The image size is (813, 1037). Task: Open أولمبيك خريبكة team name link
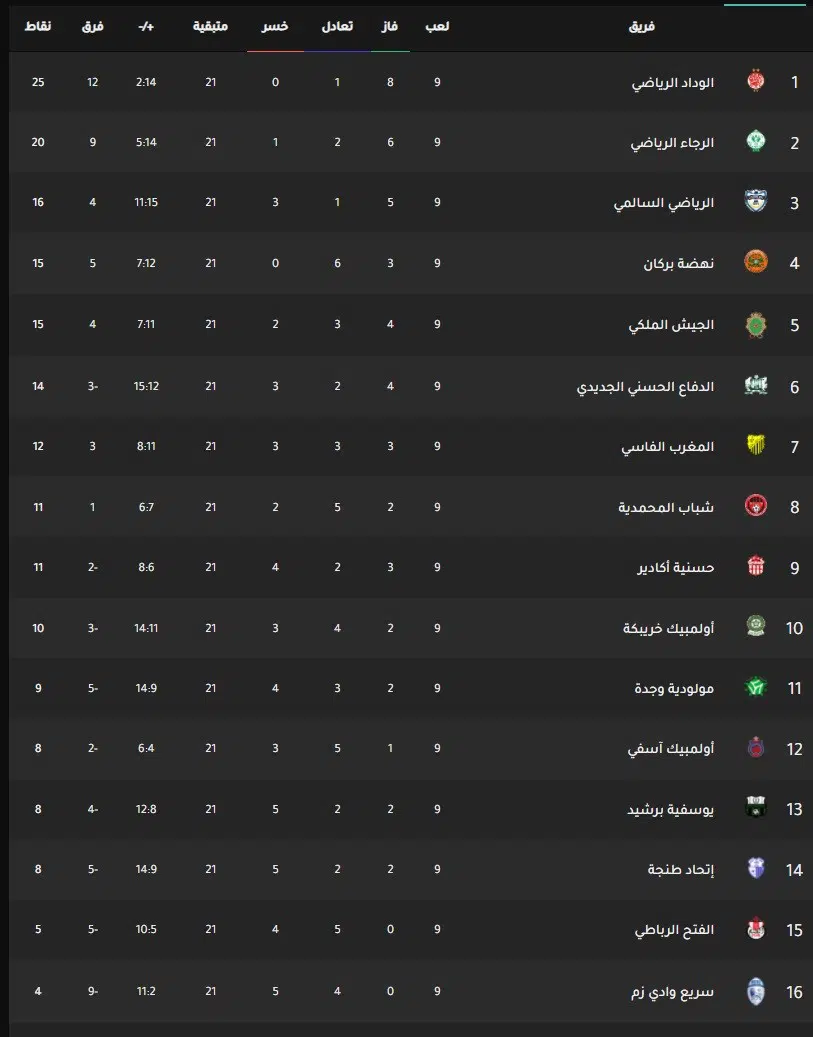pyautogui.click(x=668, y=628)
